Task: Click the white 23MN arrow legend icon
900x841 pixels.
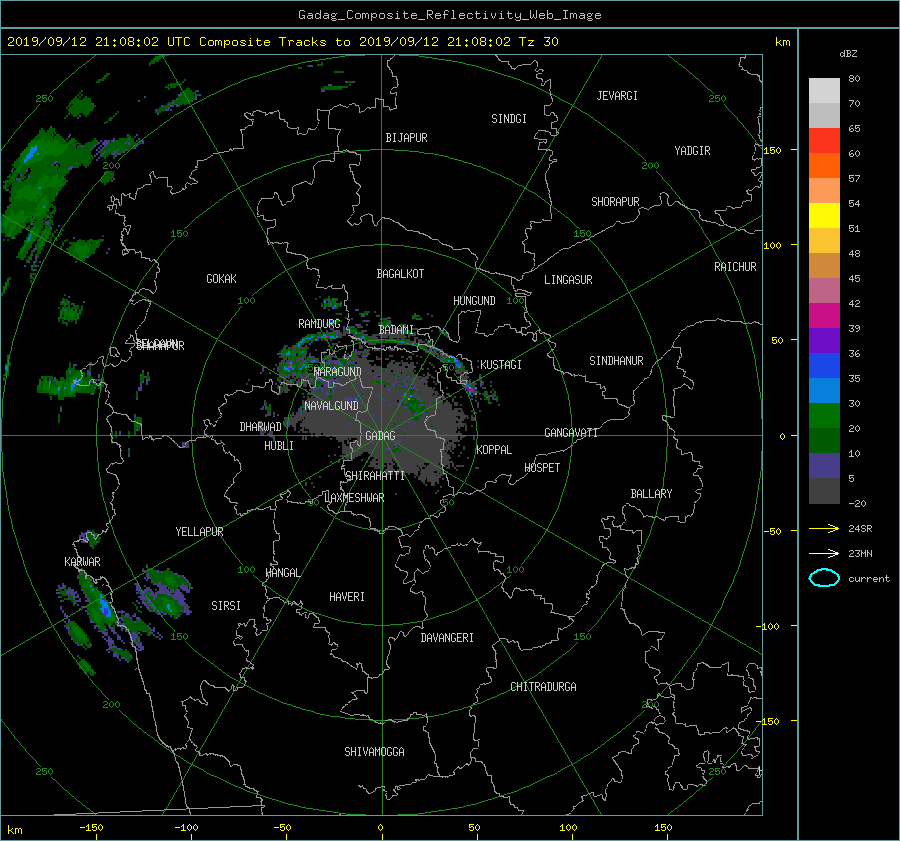Action: tap(824, 553)
